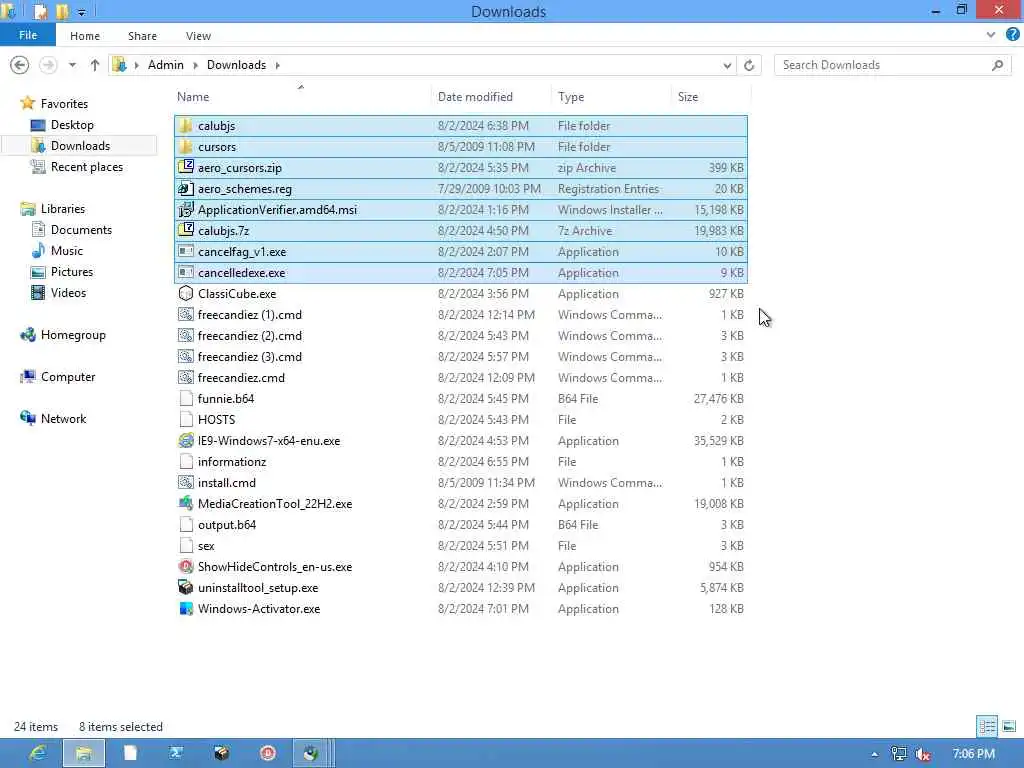Select the cancelledexe.exe file name
Screen dimensions: 1024x768
(x=242, y=273)
